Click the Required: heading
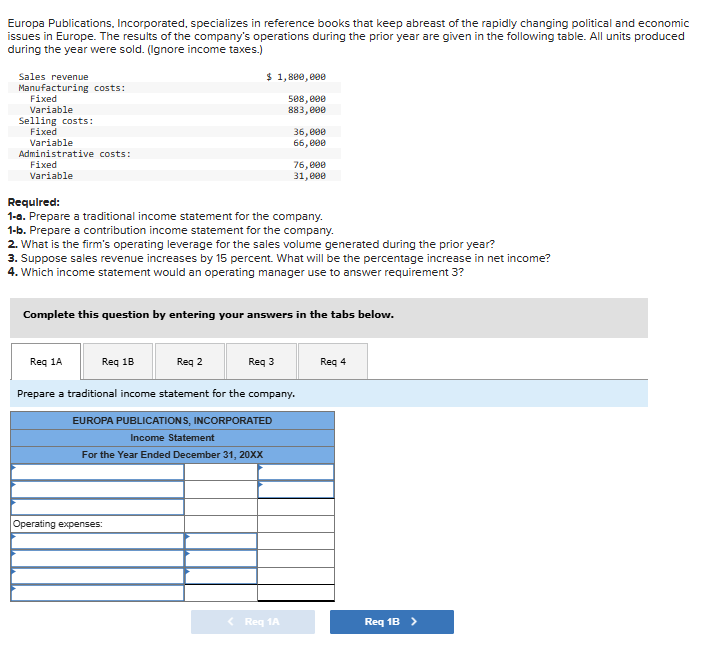Image resolution: width=708 pixels, height=647 pixels. click(x=34, y=202)
